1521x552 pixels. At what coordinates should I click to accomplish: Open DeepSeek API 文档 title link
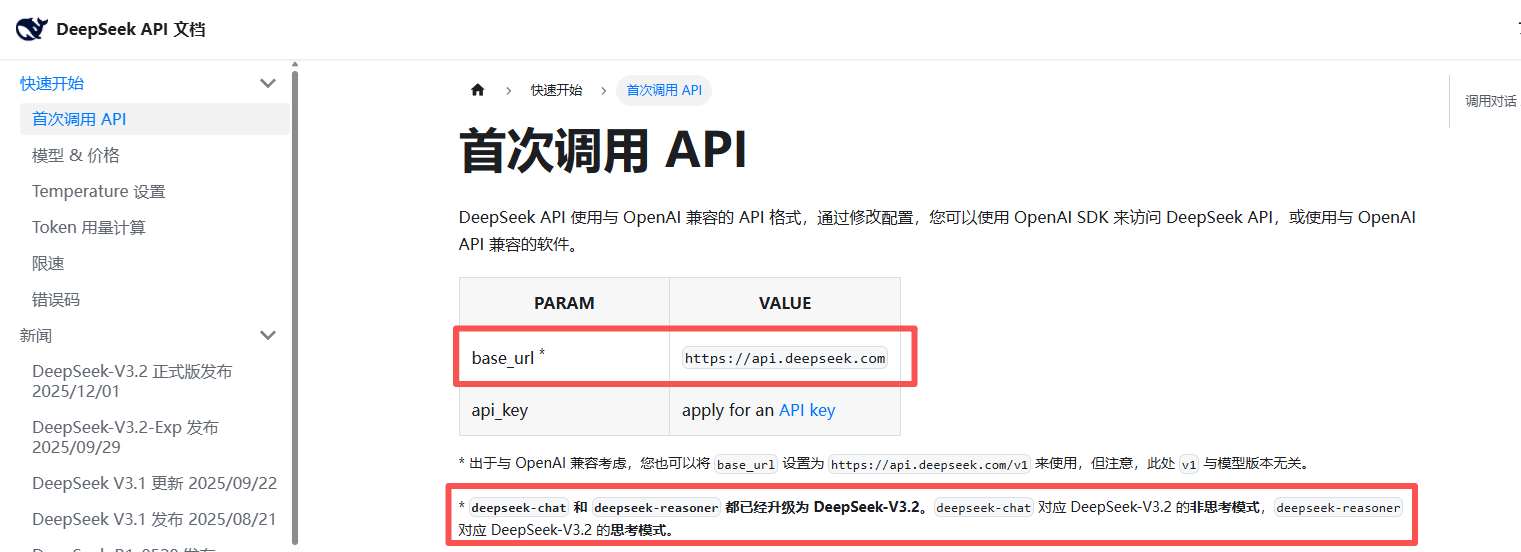(x=131, y=29)
